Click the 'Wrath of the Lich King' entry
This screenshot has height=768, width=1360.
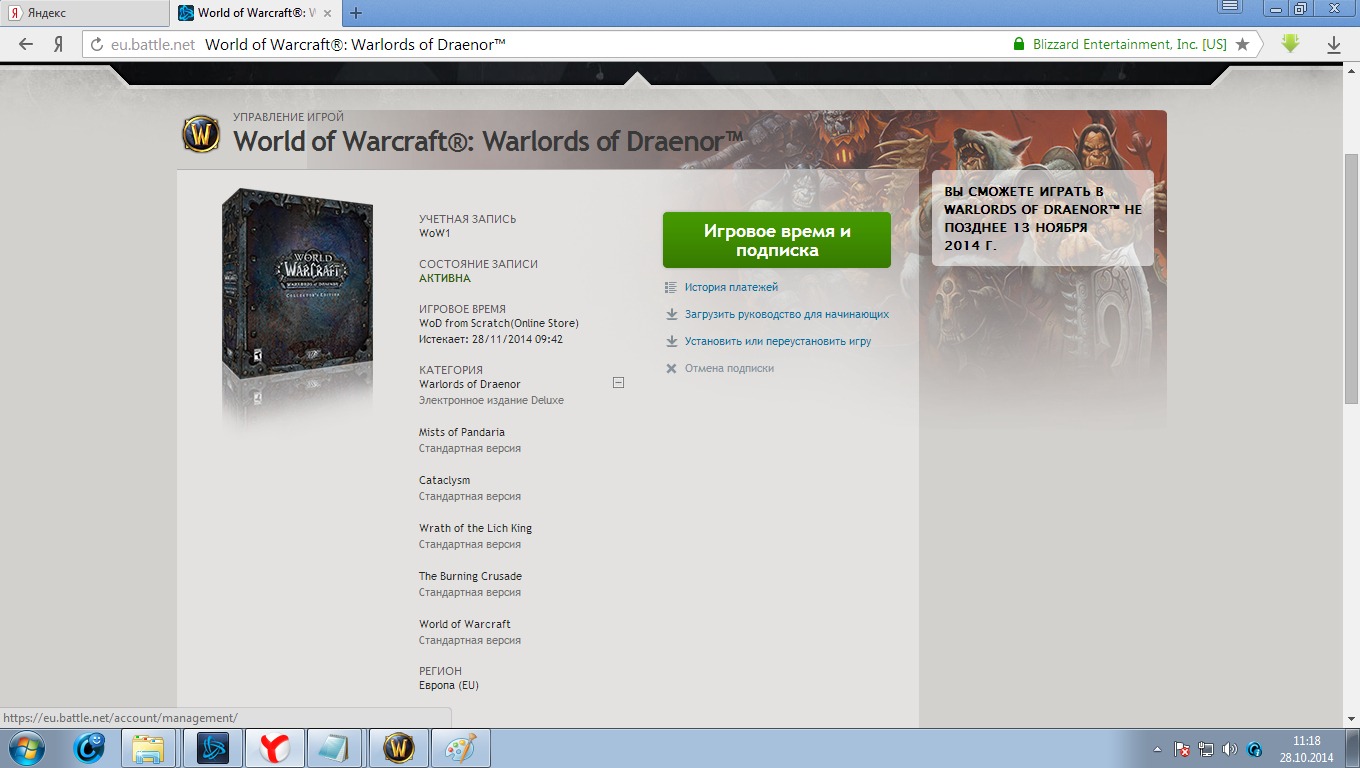475,528
